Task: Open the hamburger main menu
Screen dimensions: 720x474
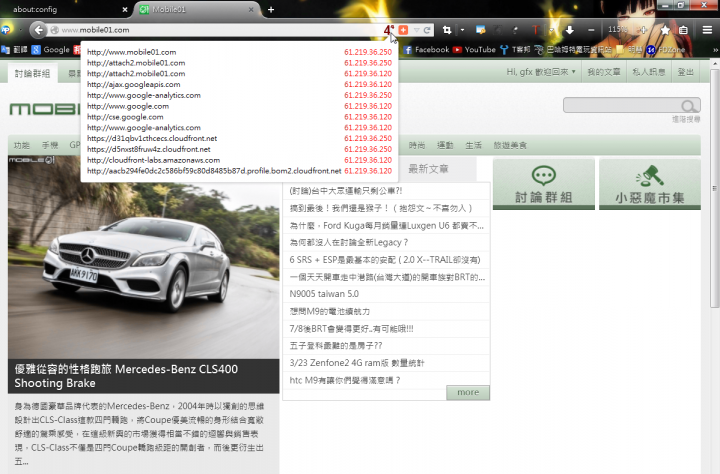Action: click(707, 30)
